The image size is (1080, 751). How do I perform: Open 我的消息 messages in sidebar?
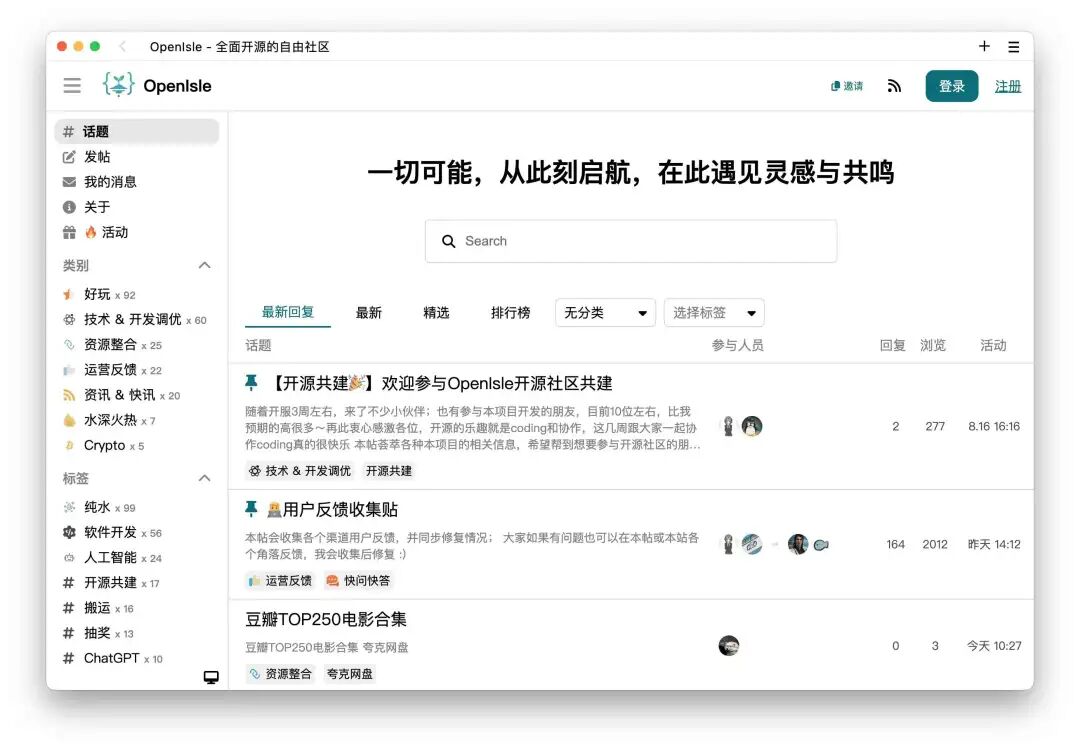coord(109,182)
